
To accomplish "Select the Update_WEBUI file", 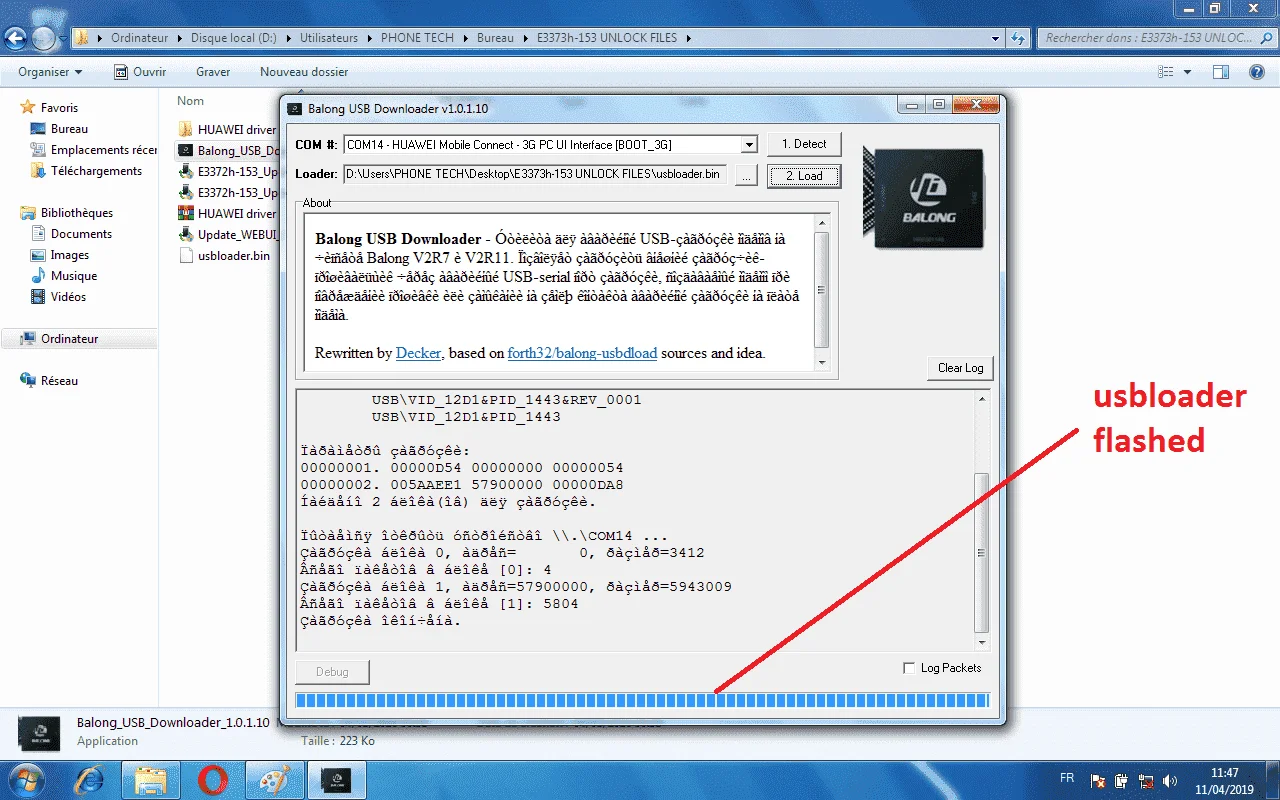I will tap(228, 235).
